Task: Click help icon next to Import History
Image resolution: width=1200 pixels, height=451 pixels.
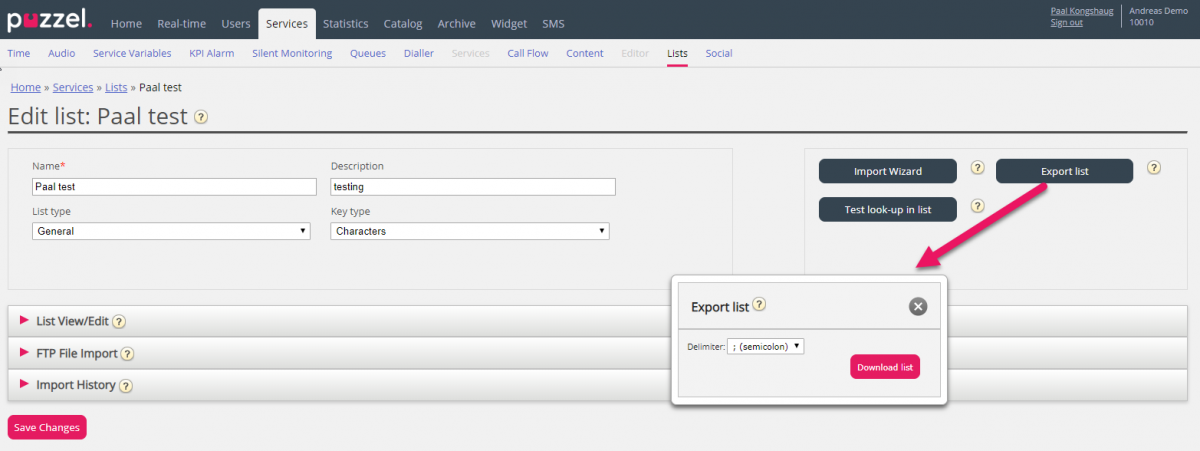Action: [x=126, y=386]
